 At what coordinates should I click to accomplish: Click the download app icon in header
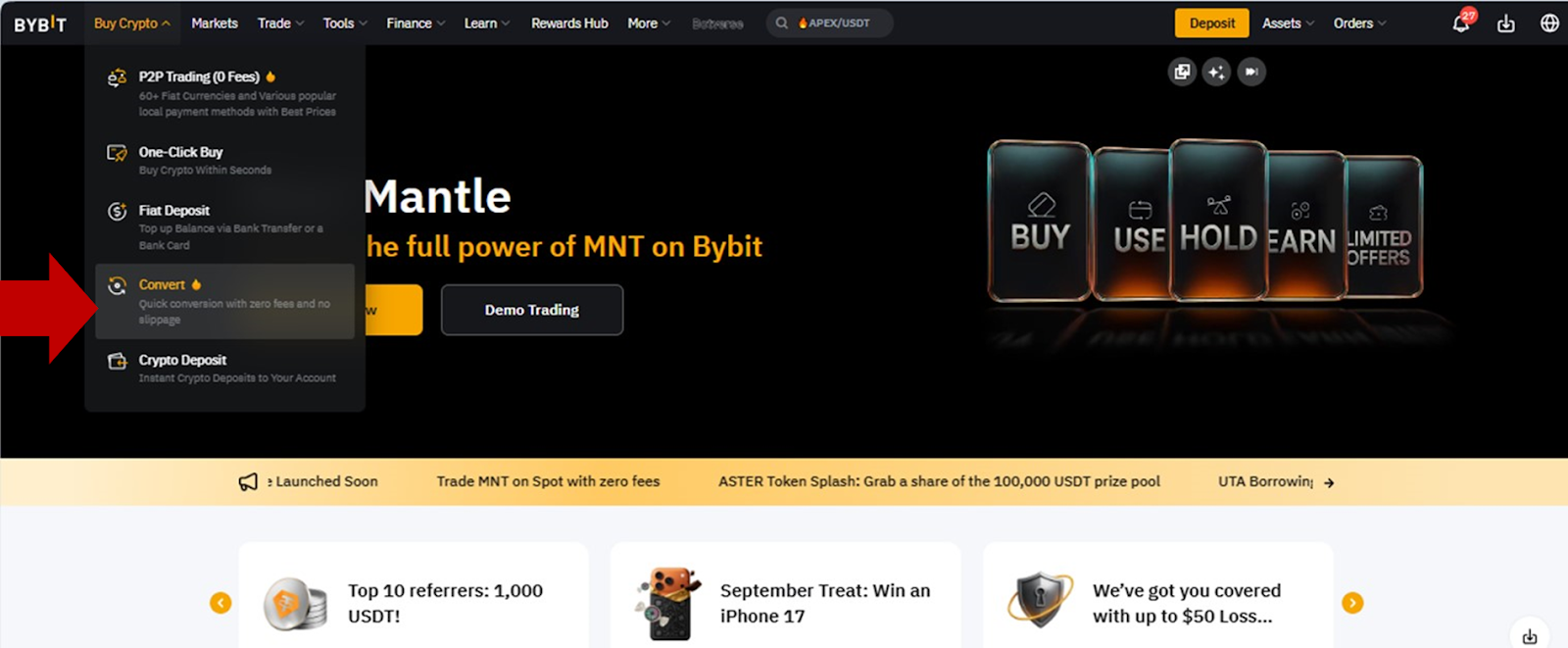1506,24
